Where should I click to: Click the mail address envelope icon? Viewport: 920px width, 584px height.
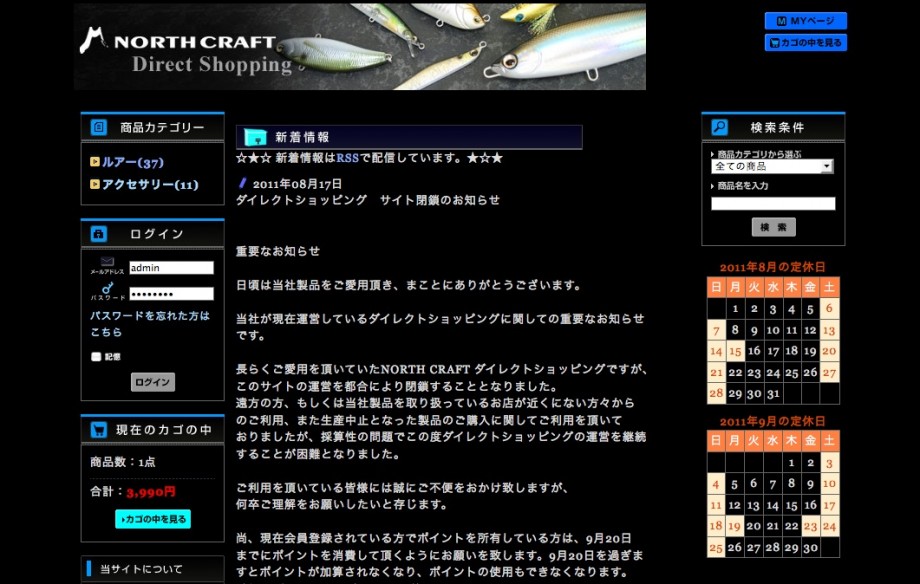coord(107,261)
